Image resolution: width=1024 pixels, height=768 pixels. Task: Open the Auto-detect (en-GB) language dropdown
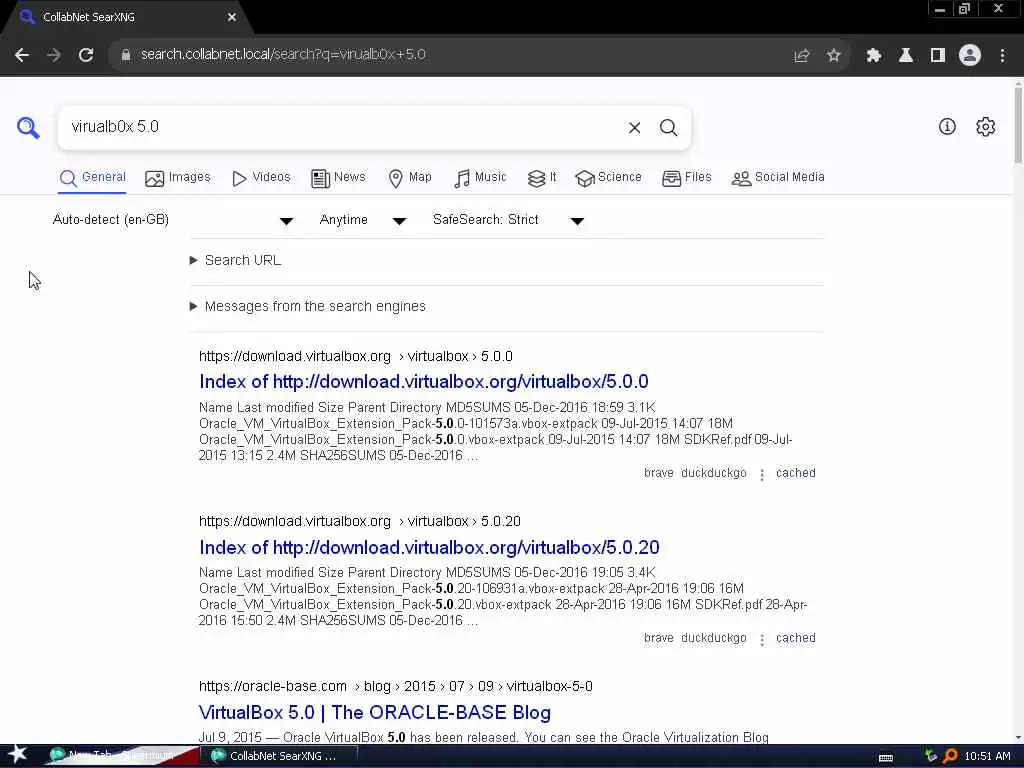point(173,220)
